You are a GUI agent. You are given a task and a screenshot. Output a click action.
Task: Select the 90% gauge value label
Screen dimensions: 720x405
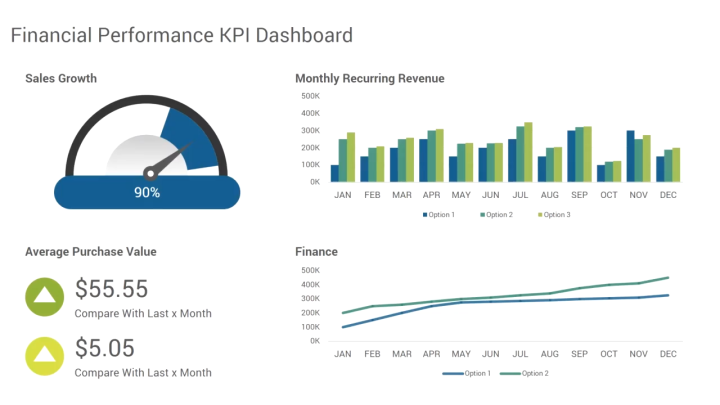click(147, 192)
